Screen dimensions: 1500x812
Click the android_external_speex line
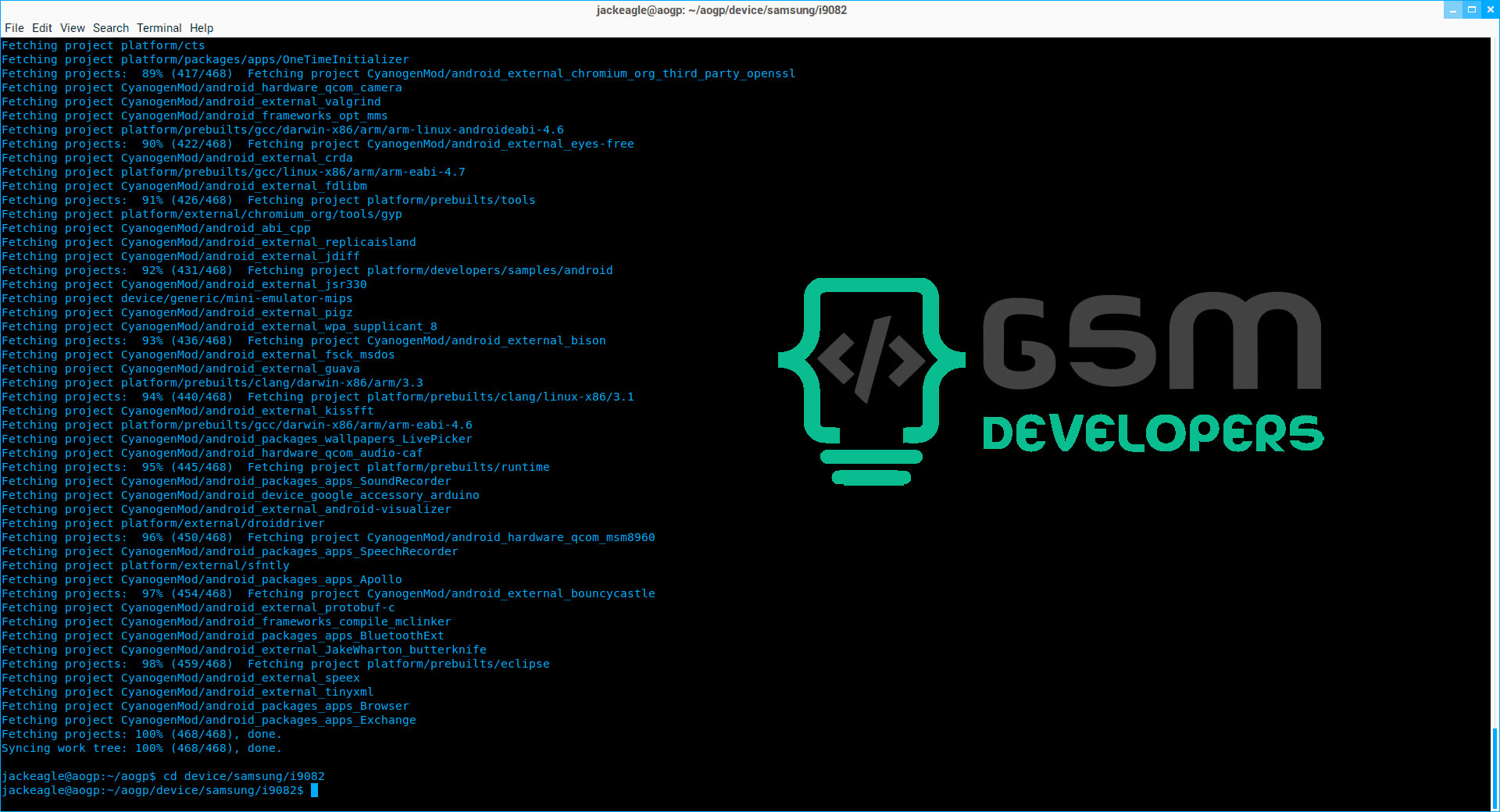180,678
